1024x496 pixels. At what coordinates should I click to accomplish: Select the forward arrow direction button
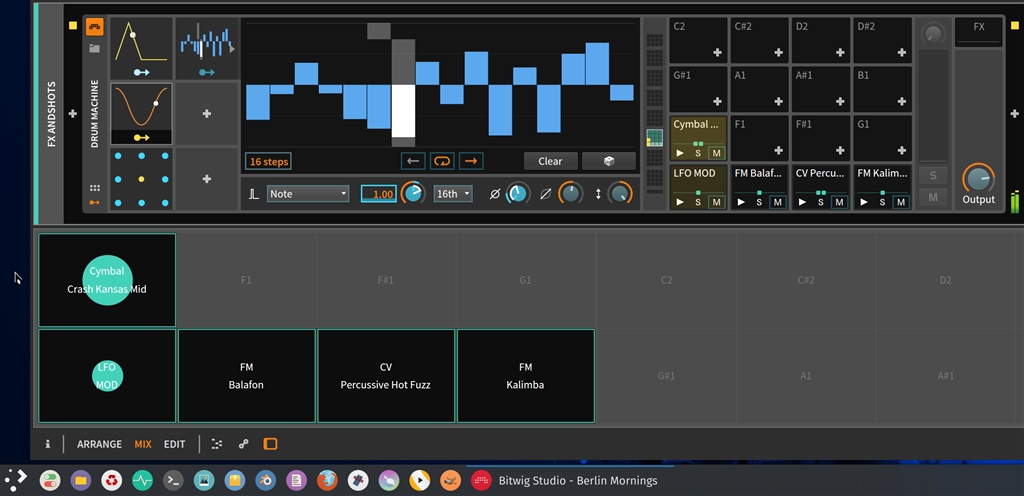pos(471,161)
